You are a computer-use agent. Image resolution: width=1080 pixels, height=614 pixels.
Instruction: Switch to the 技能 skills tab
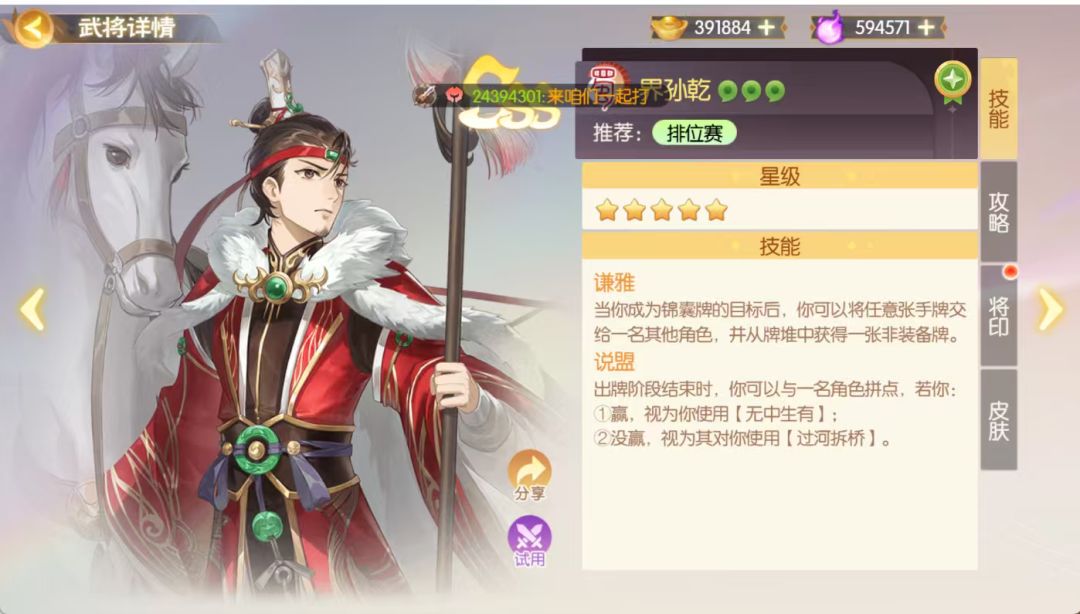[999, 109]
